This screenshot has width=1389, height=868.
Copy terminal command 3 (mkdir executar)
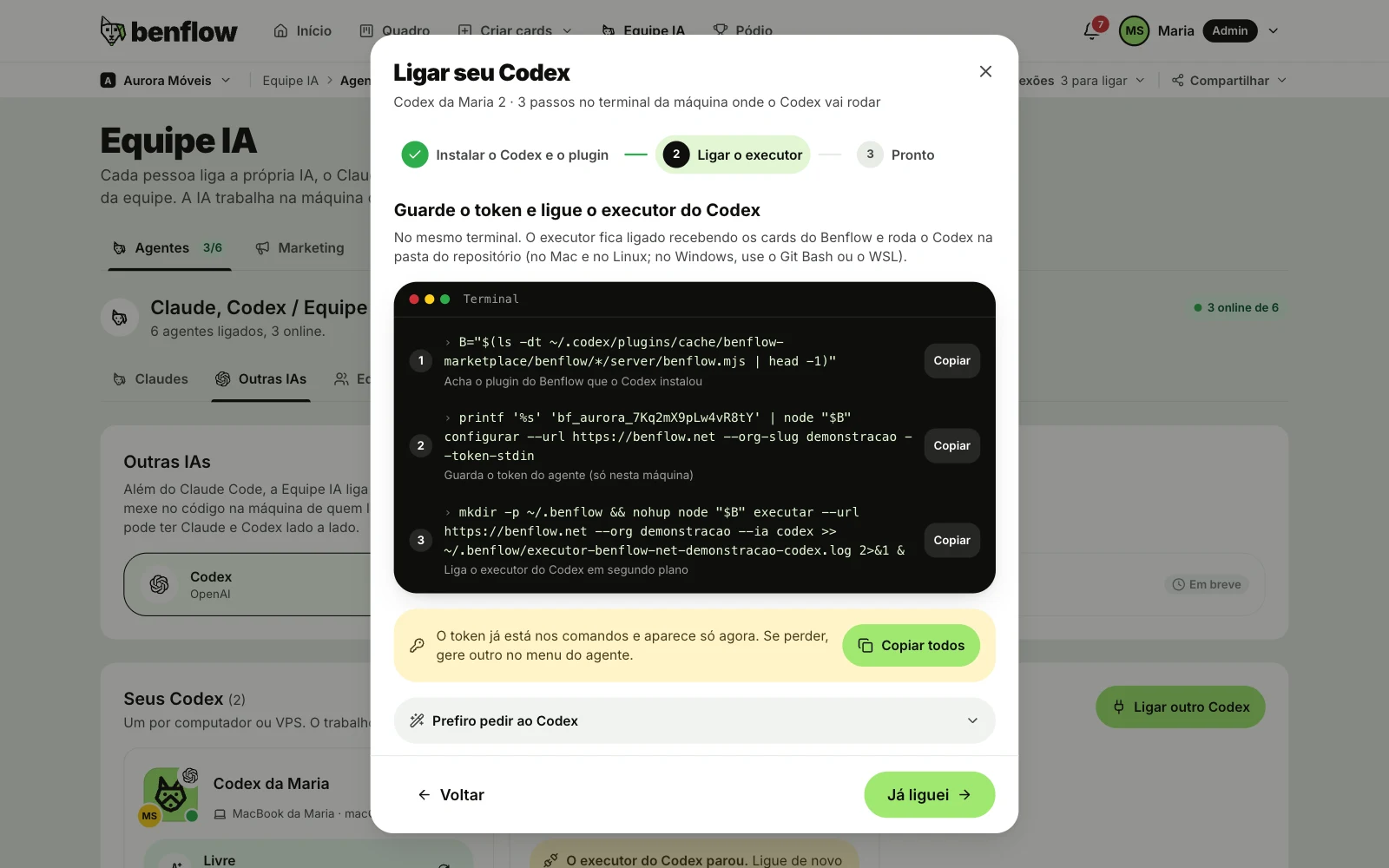pos(951,541)
